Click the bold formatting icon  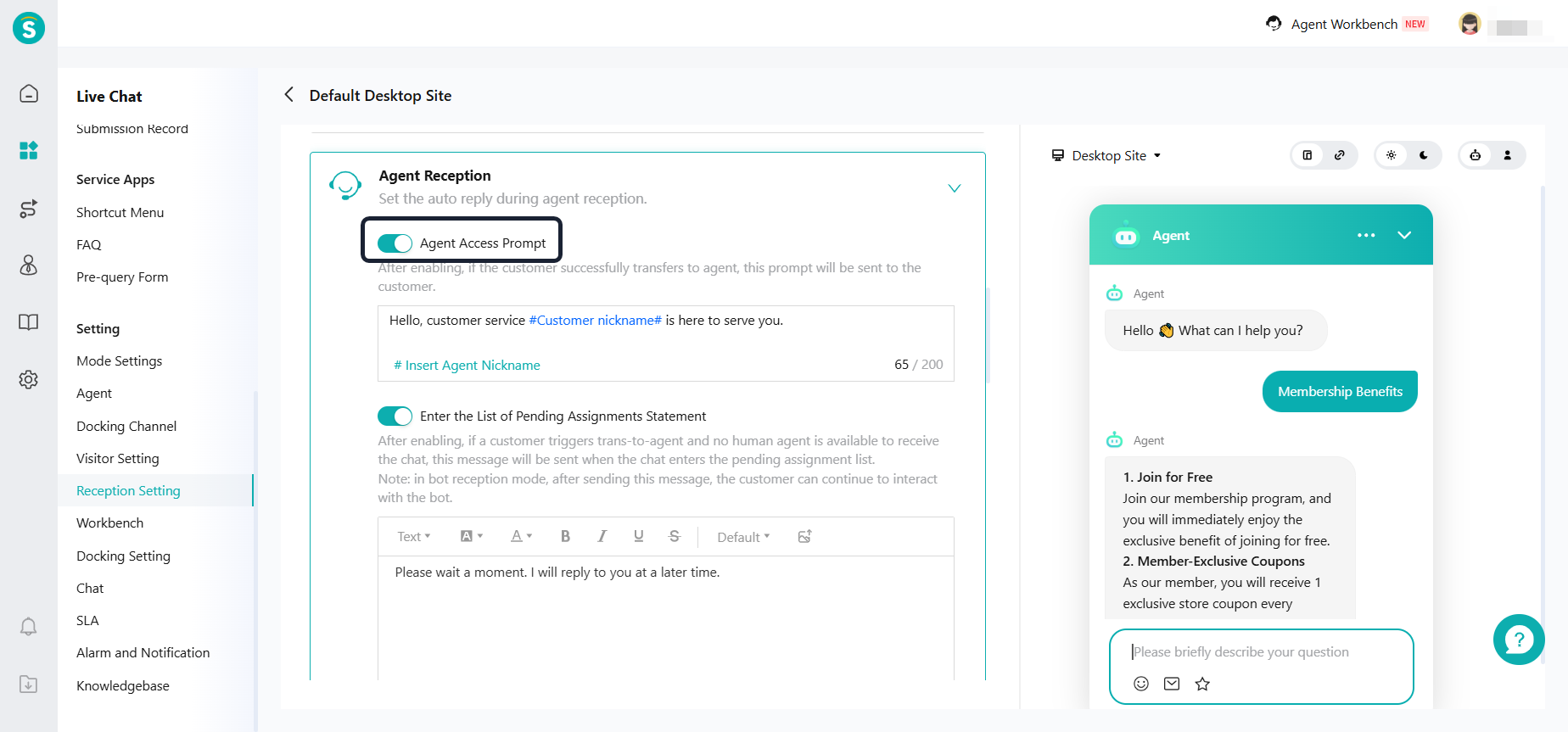point(565,536)
